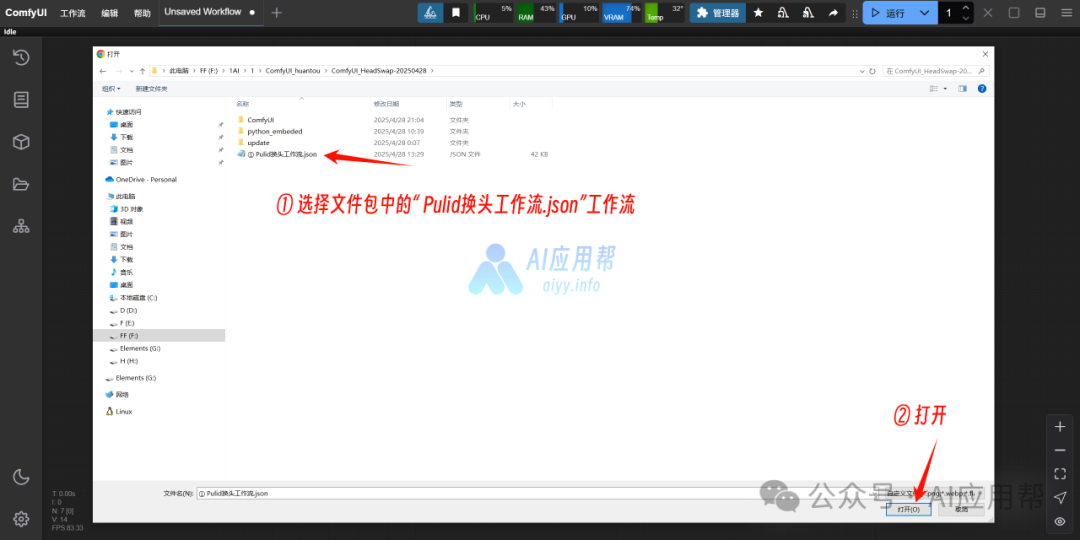Image resolution: width=1080 pixels, height=540 pixels.
Task: Toggle dark theme with moon icon
Action: coord(21,477)
